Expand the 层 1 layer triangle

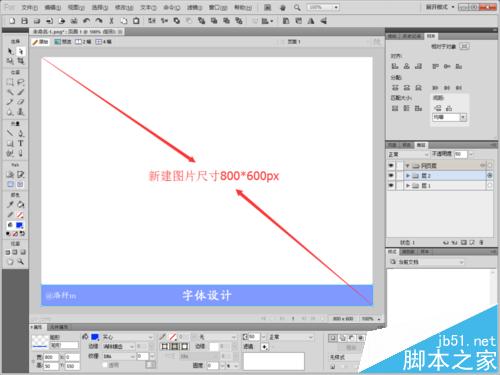408,186
